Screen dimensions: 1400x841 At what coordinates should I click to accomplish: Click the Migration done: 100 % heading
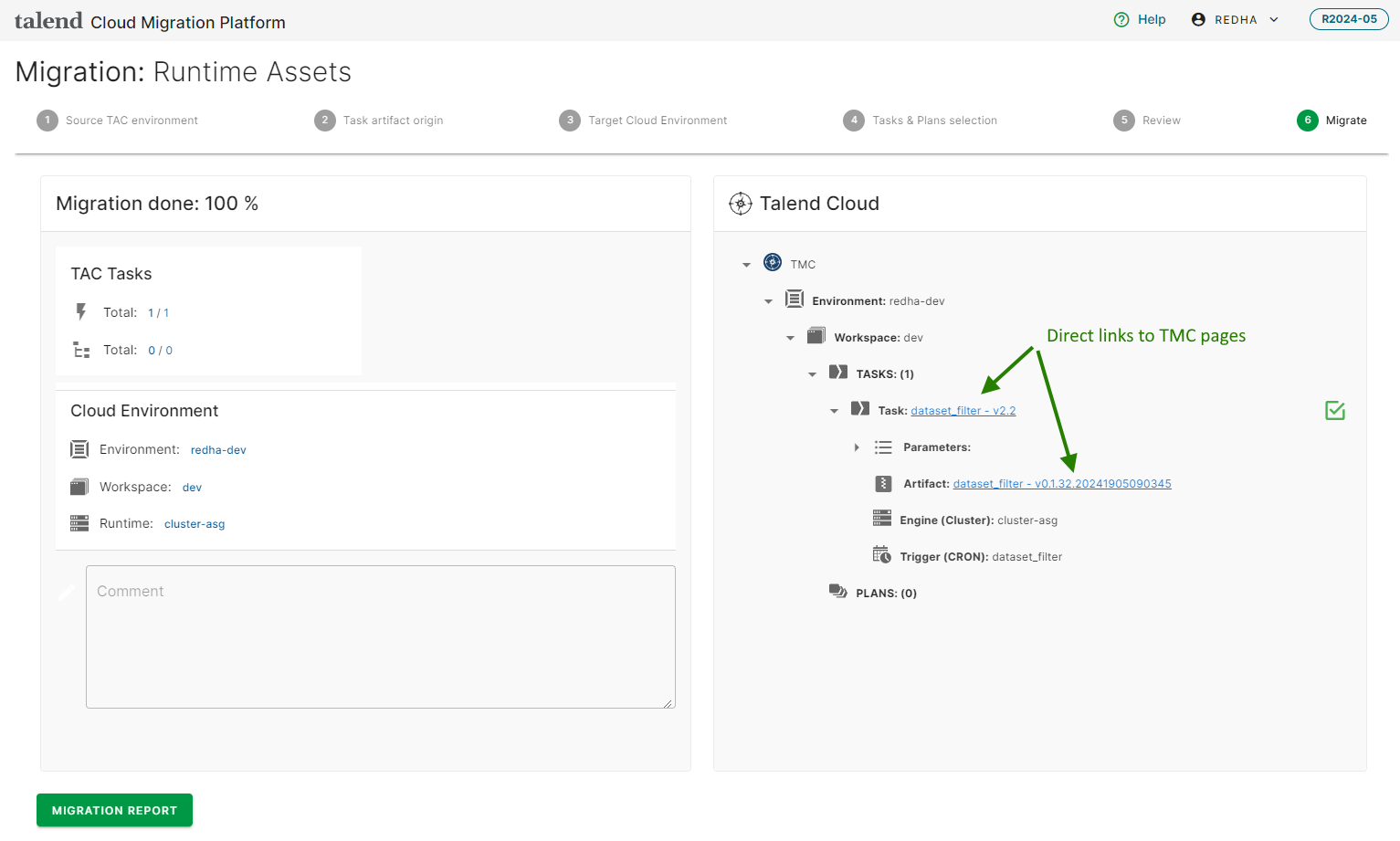click(157, 204)
